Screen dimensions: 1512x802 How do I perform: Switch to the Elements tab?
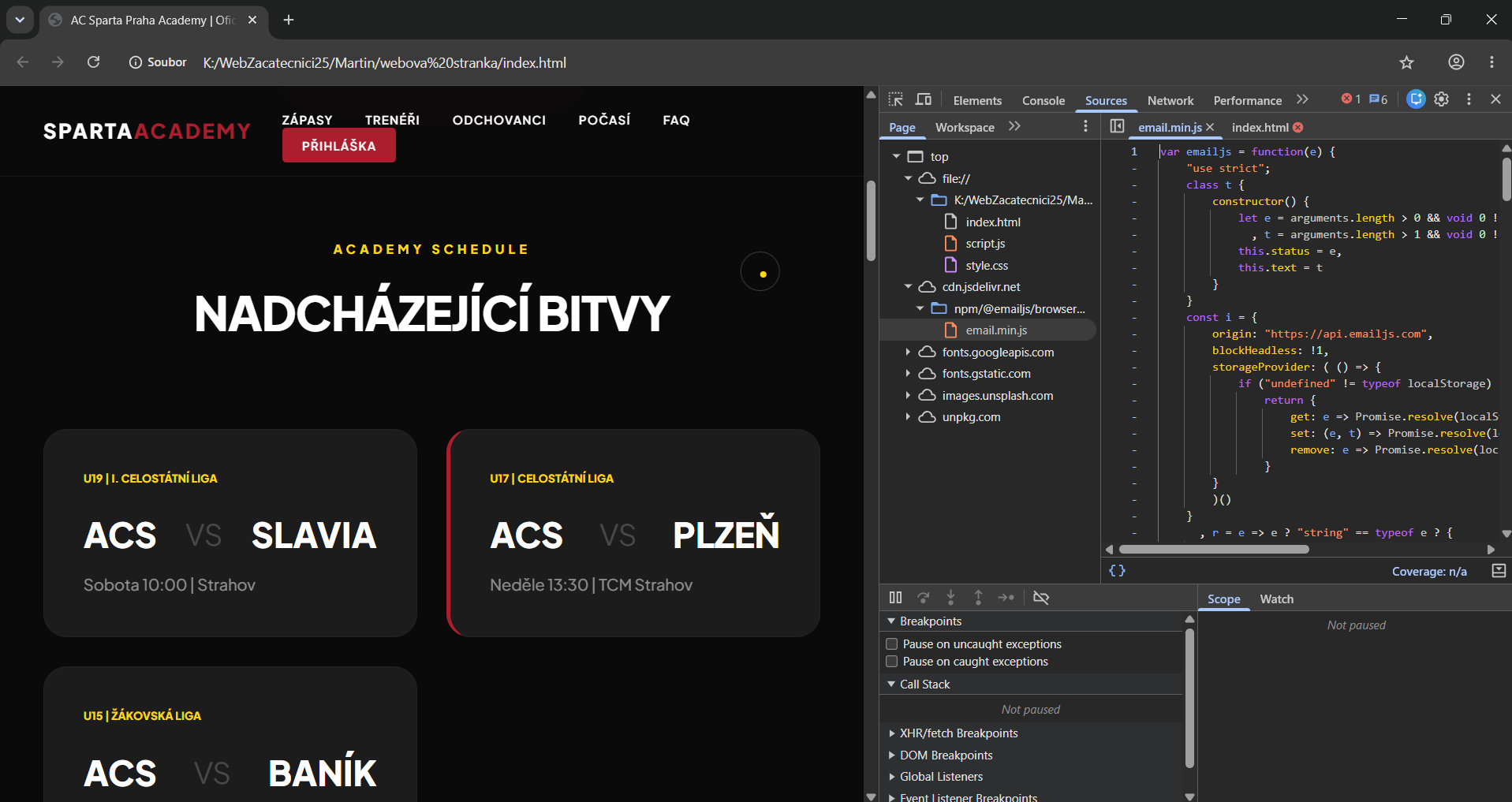977,100
